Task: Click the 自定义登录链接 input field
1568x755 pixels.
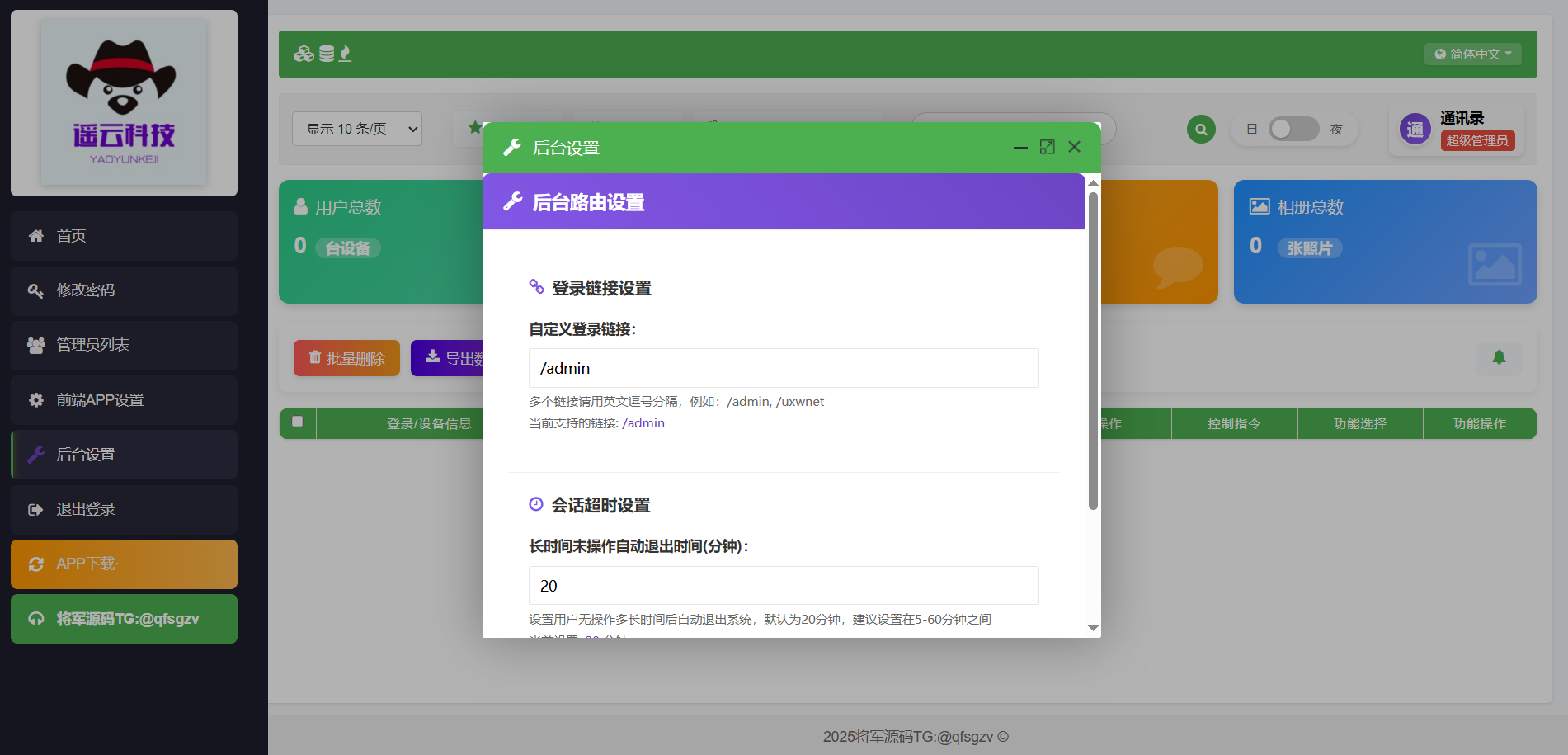Action: pyautogui.click(x=783, y=368)
